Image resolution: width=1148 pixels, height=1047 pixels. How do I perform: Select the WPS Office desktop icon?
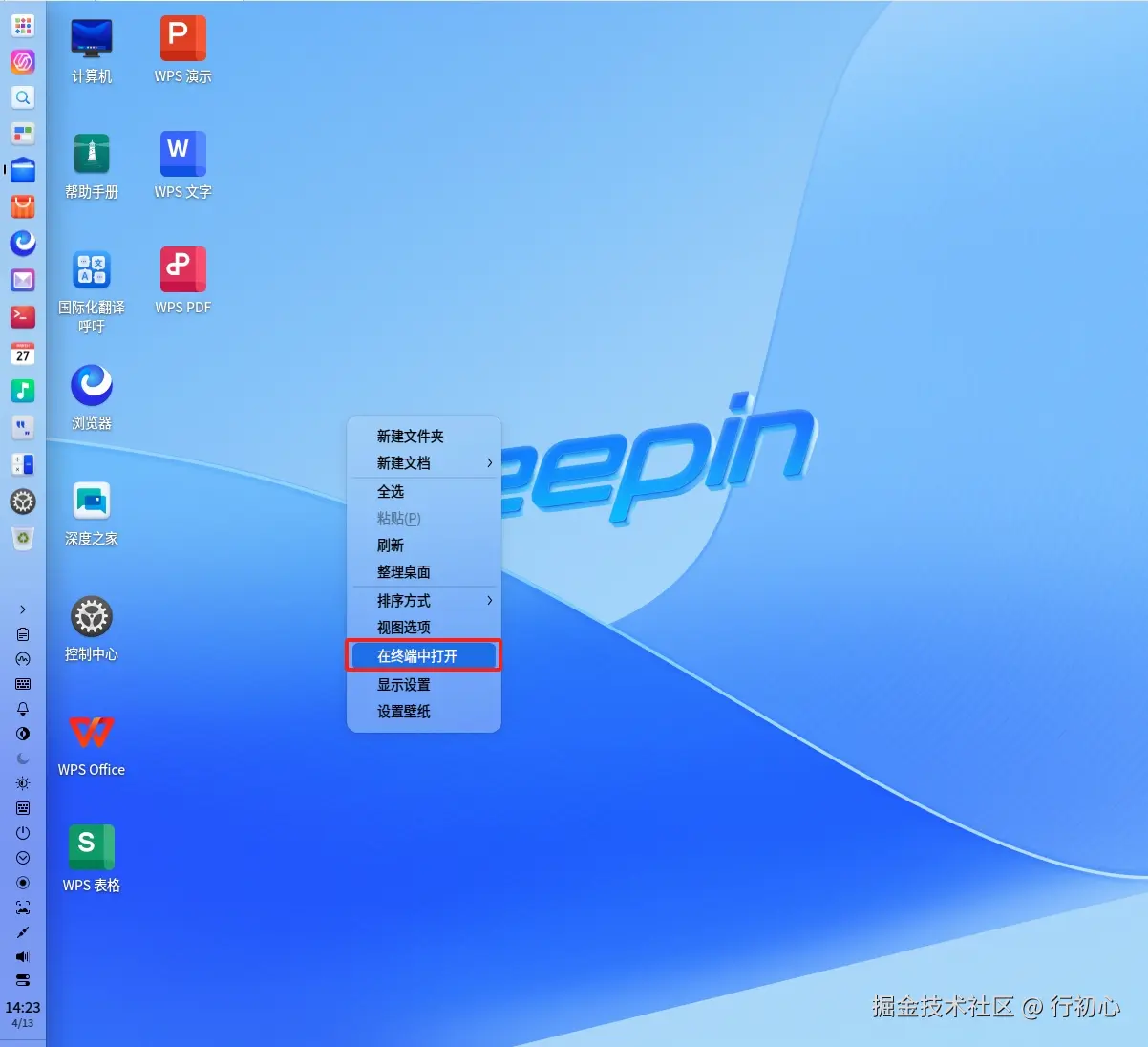coord(92,744)
